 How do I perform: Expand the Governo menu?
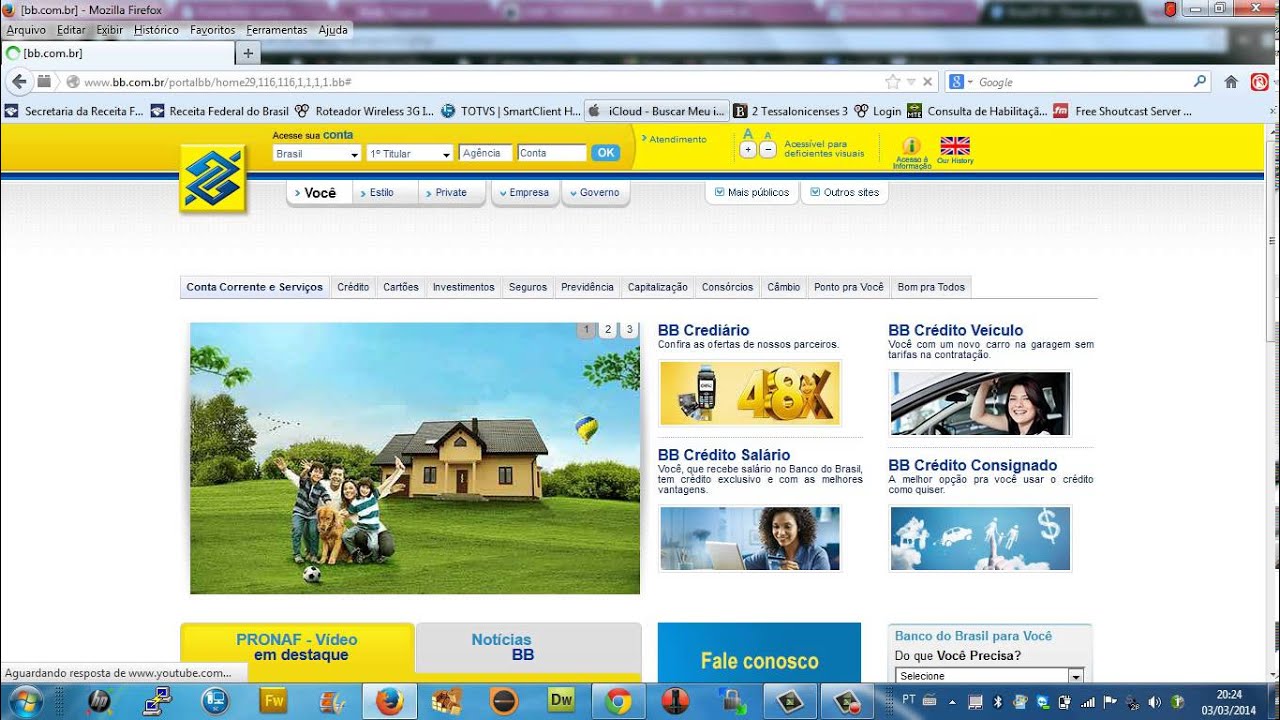click(595, 192)
